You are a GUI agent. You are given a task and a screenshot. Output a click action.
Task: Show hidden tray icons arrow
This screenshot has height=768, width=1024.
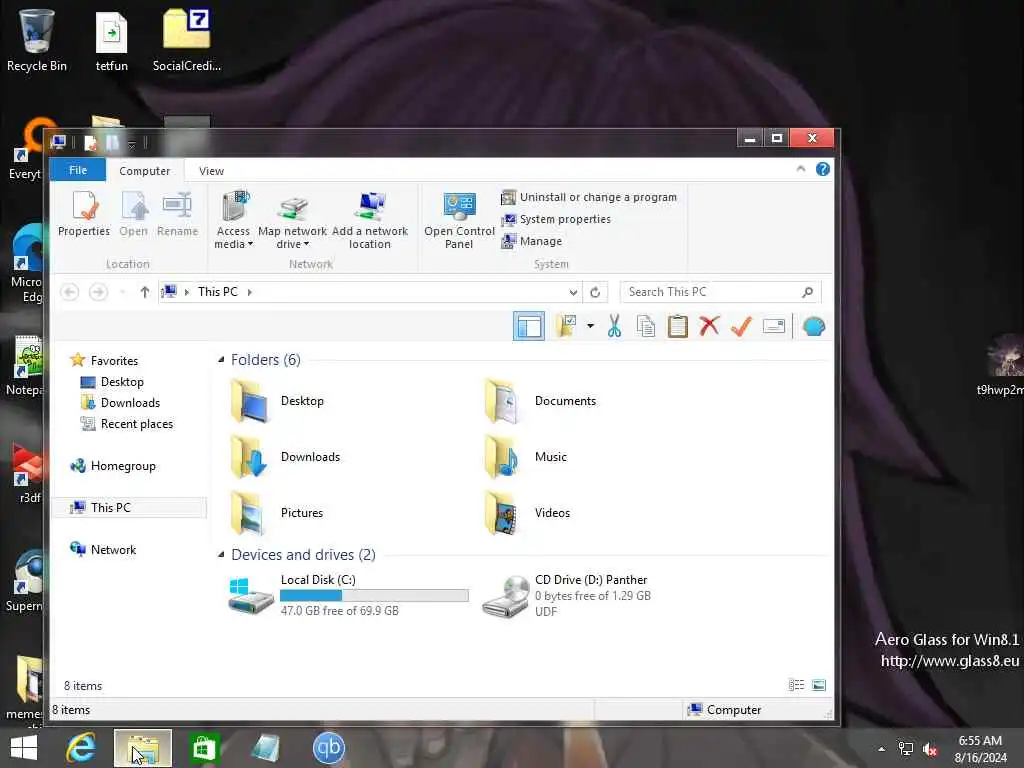pos(882,750)
